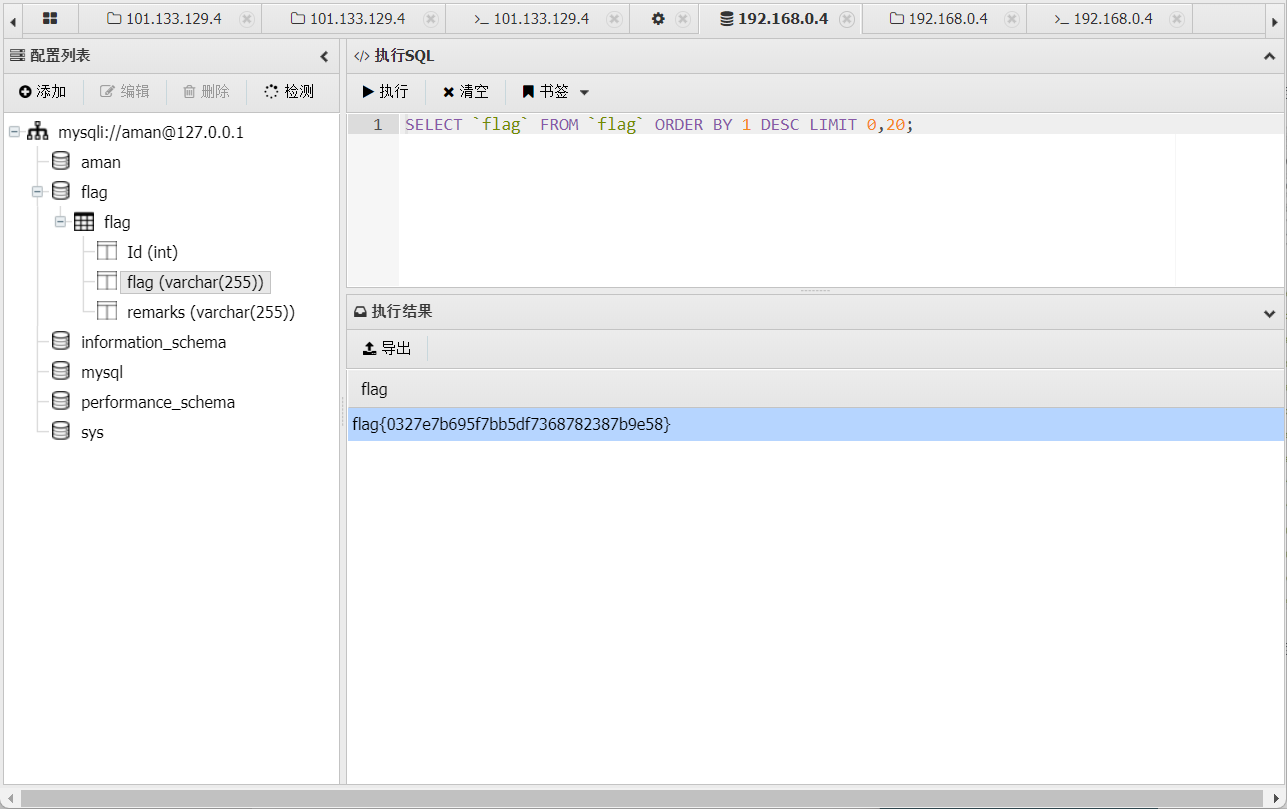Click the Add (添加) configuration button
The width and height of the screenshot is (1287, 809).
pos(42,92)
